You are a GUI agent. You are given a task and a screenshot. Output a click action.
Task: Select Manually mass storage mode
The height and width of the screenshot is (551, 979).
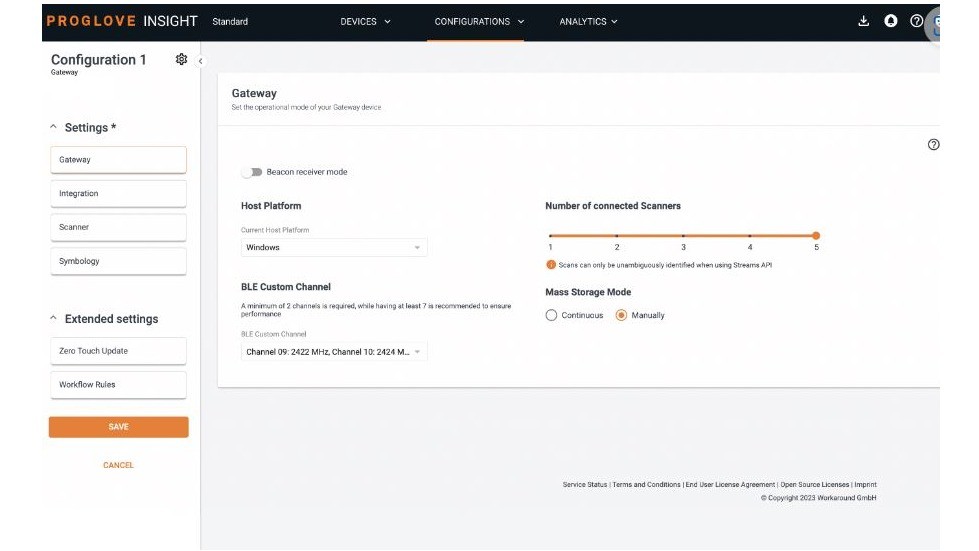click(621, 315)
